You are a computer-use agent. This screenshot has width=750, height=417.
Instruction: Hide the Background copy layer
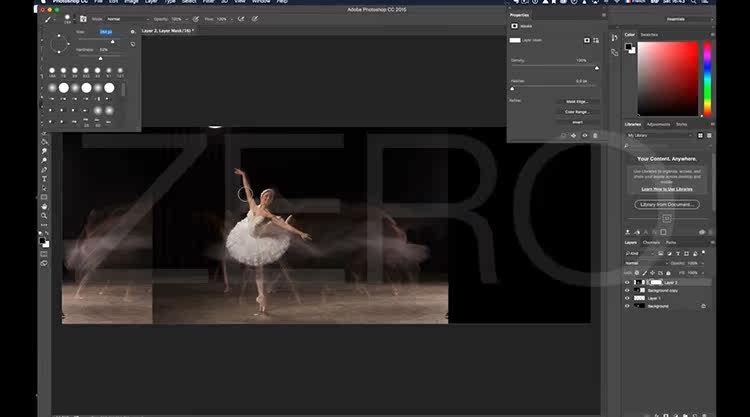click(x=627, y=290)
